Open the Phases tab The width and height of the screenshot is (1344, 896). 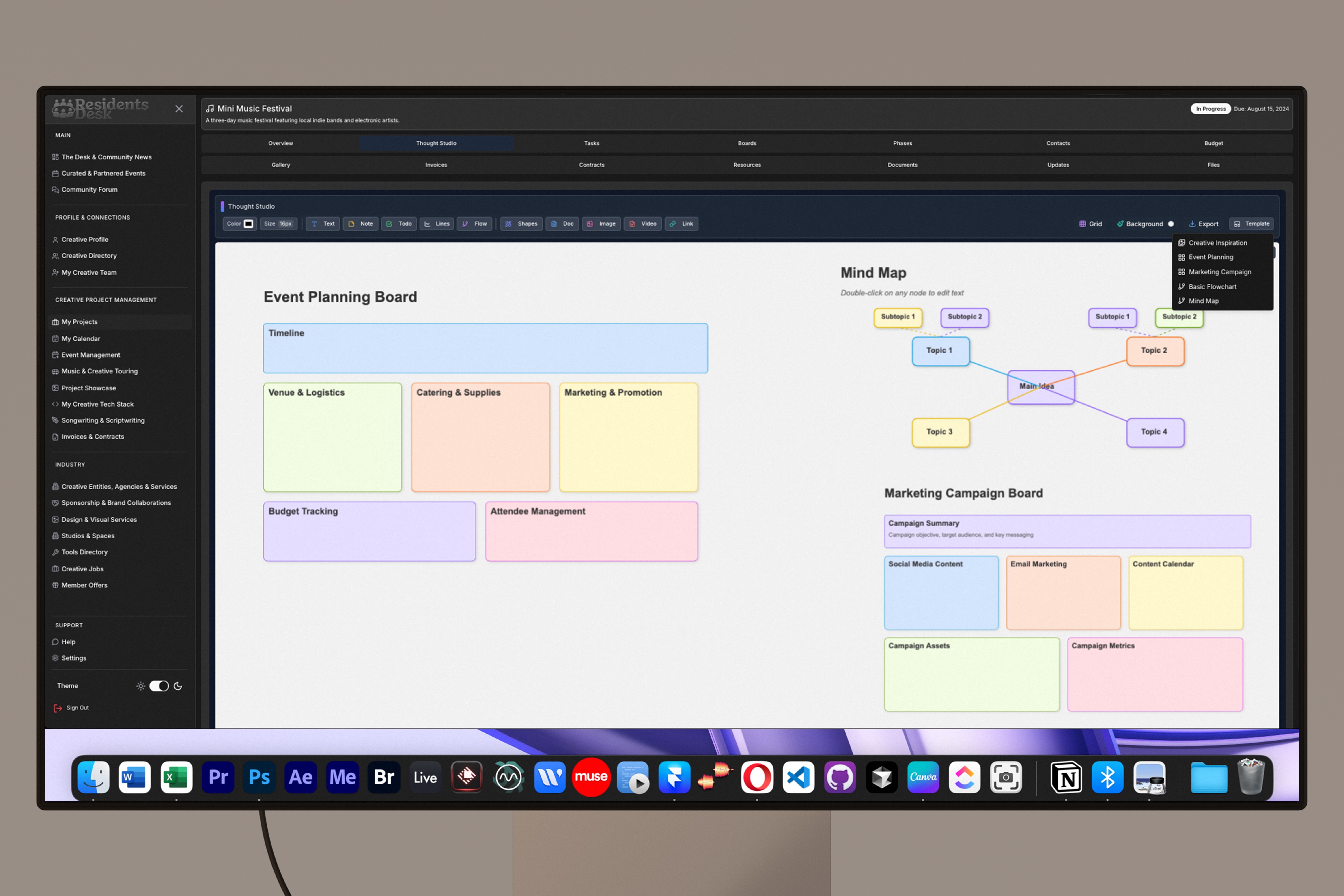tap(902, 143)
